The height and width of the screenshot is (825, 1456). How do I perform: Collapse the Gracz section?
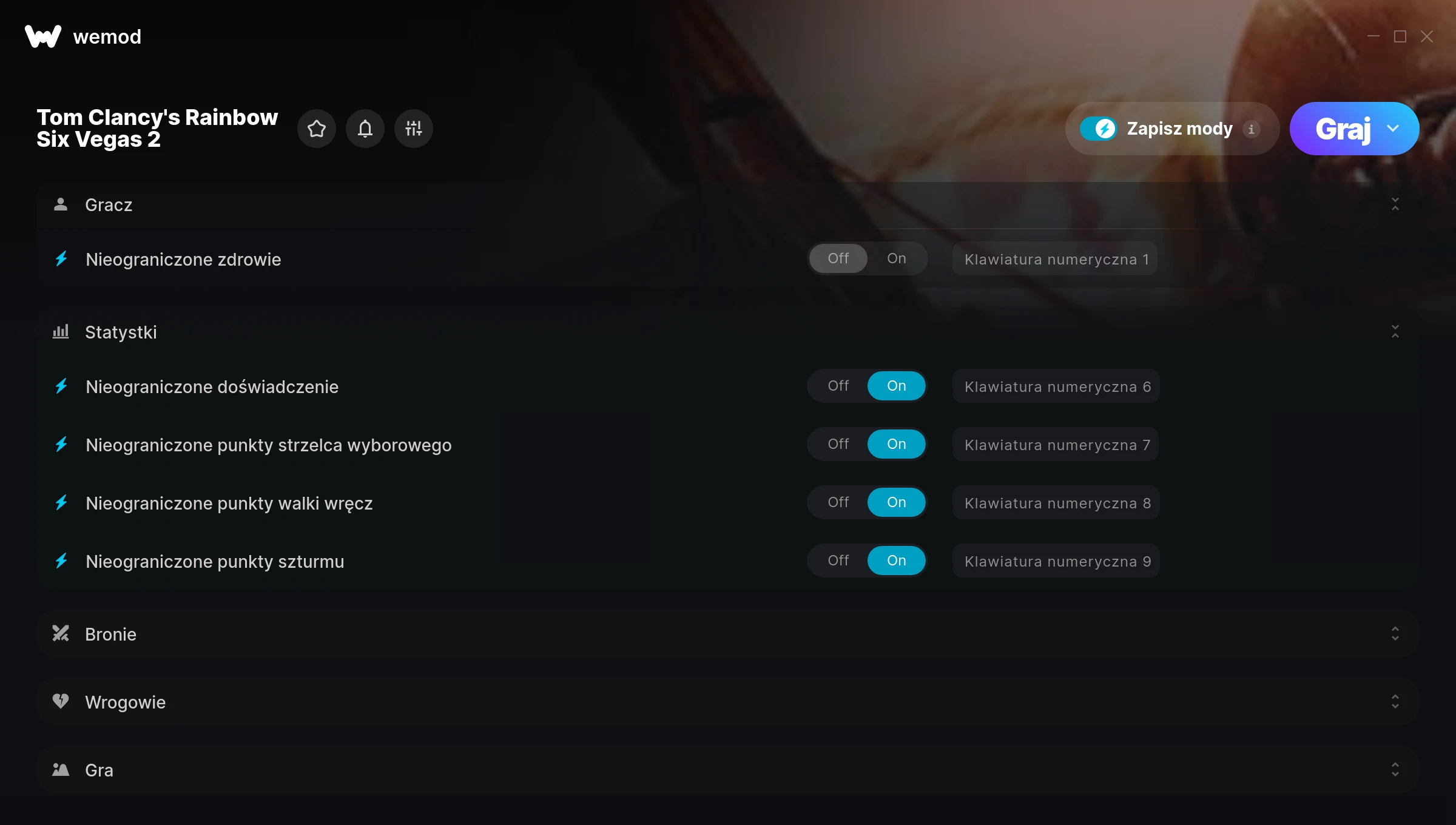[x=1395, y=204]
